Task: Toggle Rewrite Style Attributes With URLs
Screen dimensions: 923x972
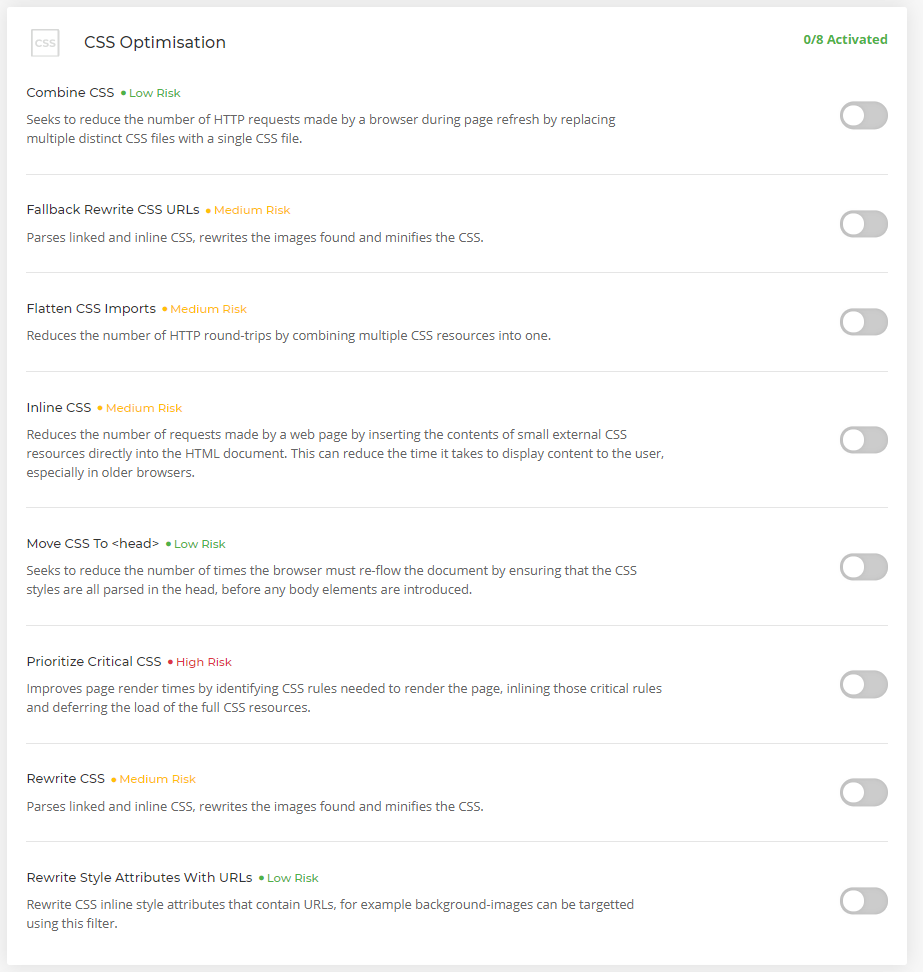Action: tap(863, 901)
